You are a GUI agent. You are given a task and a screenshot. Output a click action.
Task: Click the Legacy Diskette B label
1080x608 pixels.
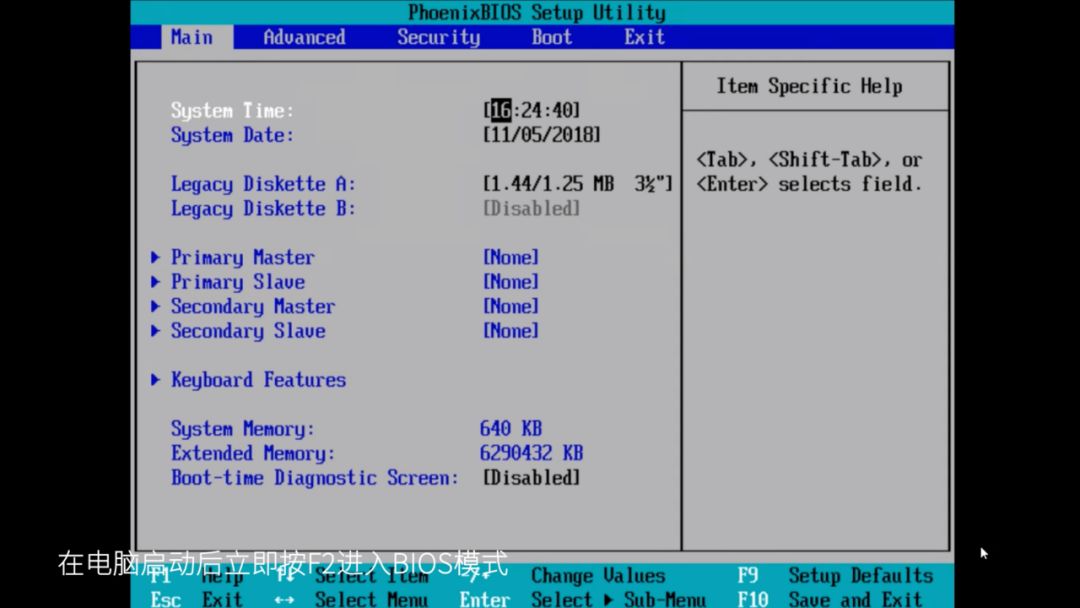click(x=263, y=209)
